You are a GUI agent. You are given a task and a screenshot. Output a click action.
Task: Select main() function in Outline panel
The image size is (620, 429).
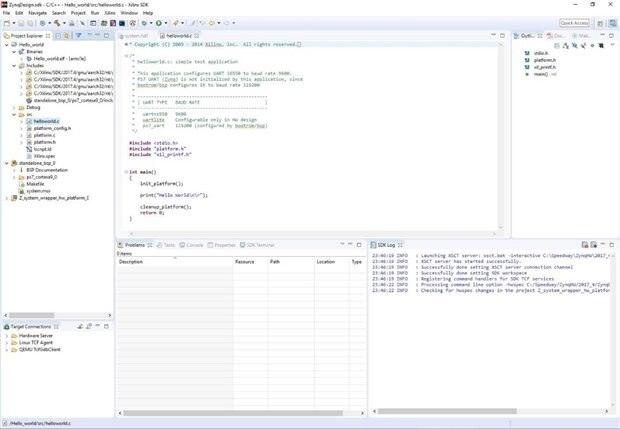(541, 74)
